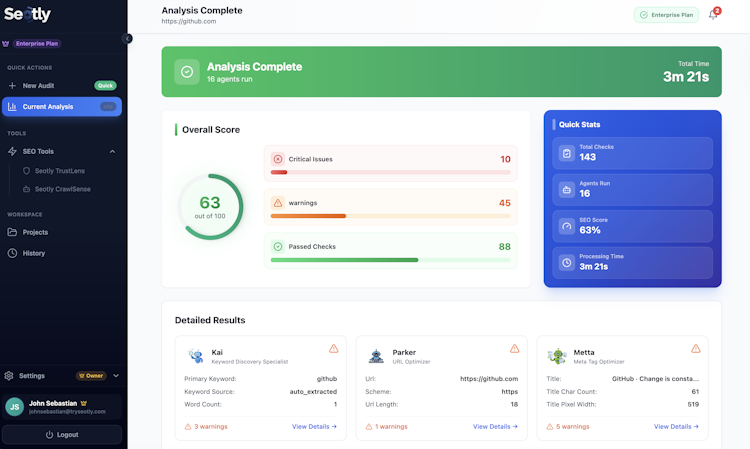Log out with the Logout button
This screenshot has height=449, width=750.
tap(62, 435)
